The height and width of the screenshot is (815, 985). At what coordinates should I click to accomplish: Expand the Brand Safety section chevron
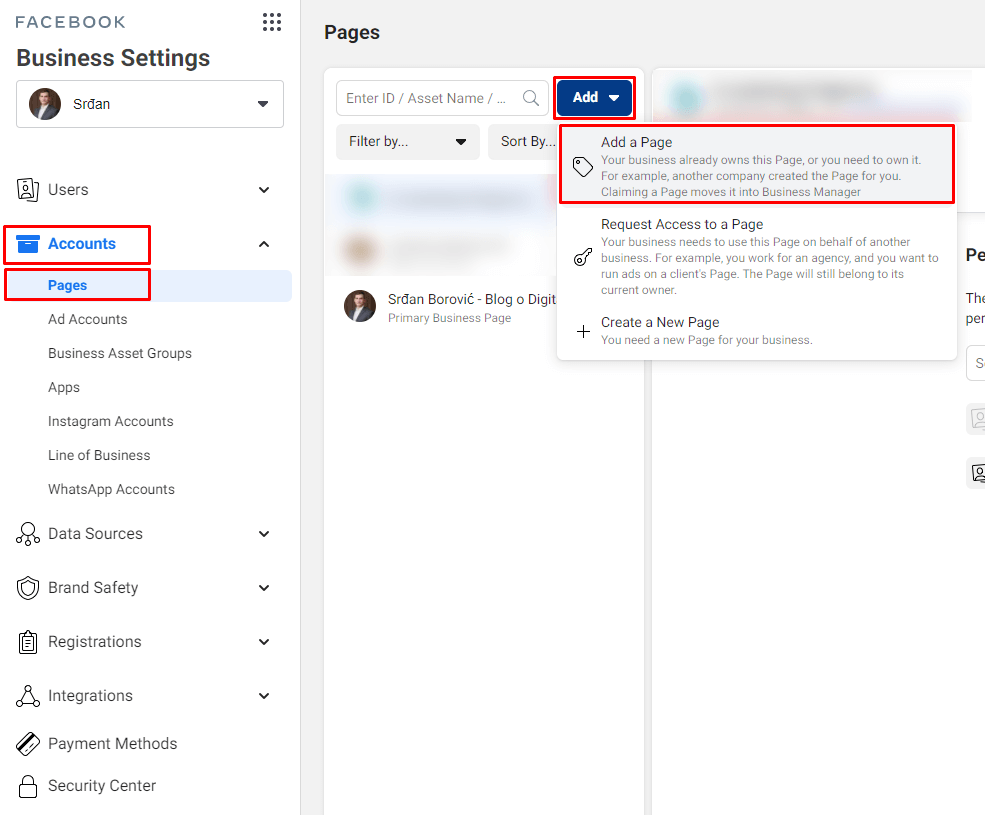coord(264,588)
